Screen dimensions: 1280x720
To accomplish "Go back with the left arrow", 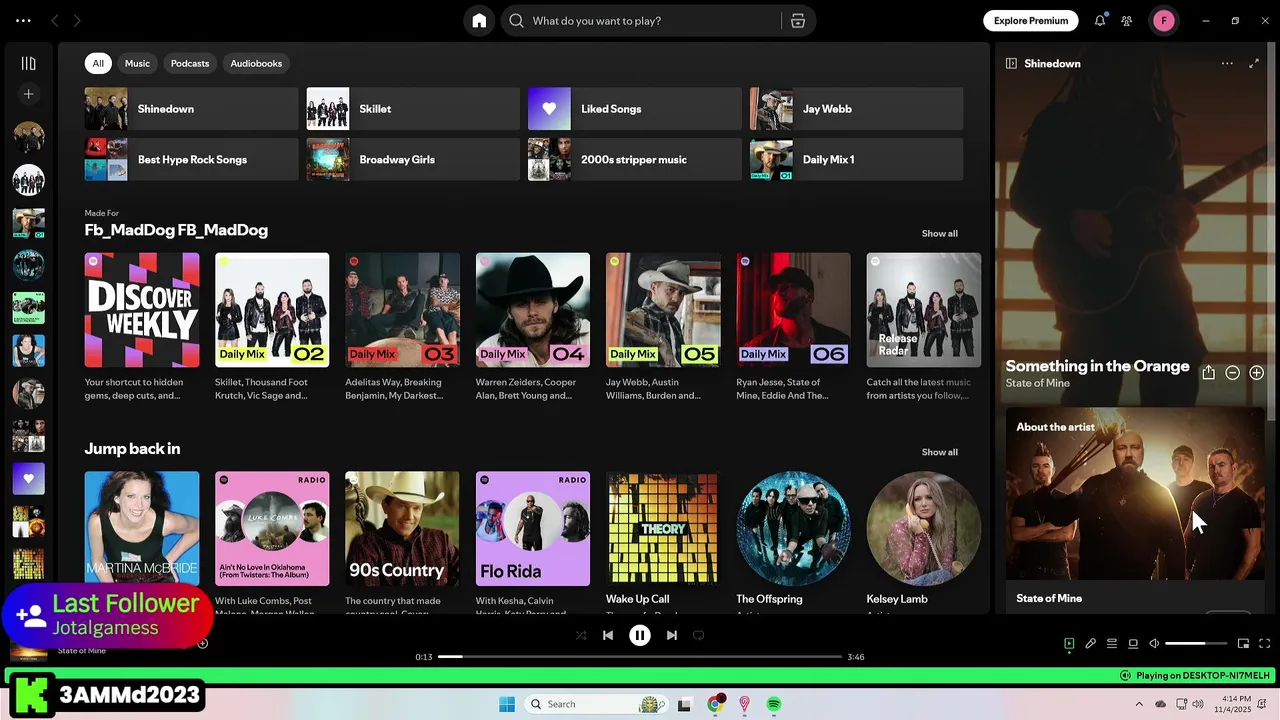I will 55,20.
